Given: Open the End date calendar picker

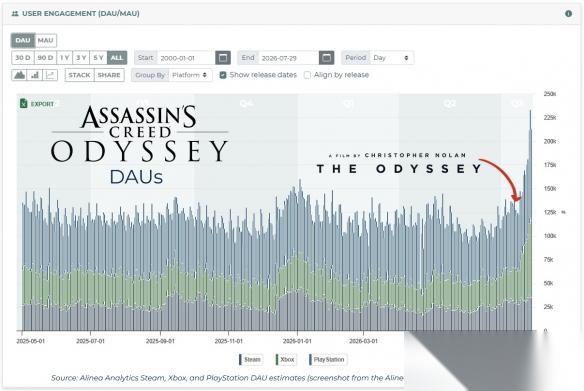Looking at the screenshot, I should tap(326, 58).
